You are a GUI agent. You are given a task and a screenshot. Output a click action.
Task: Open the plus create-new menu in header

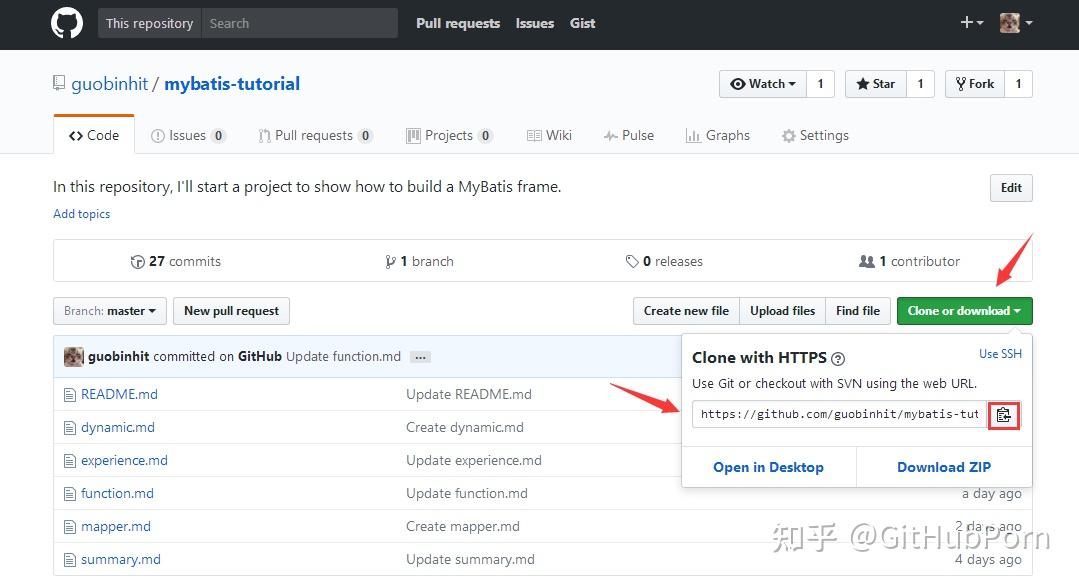pyautogui.click(x=967, y=22)
